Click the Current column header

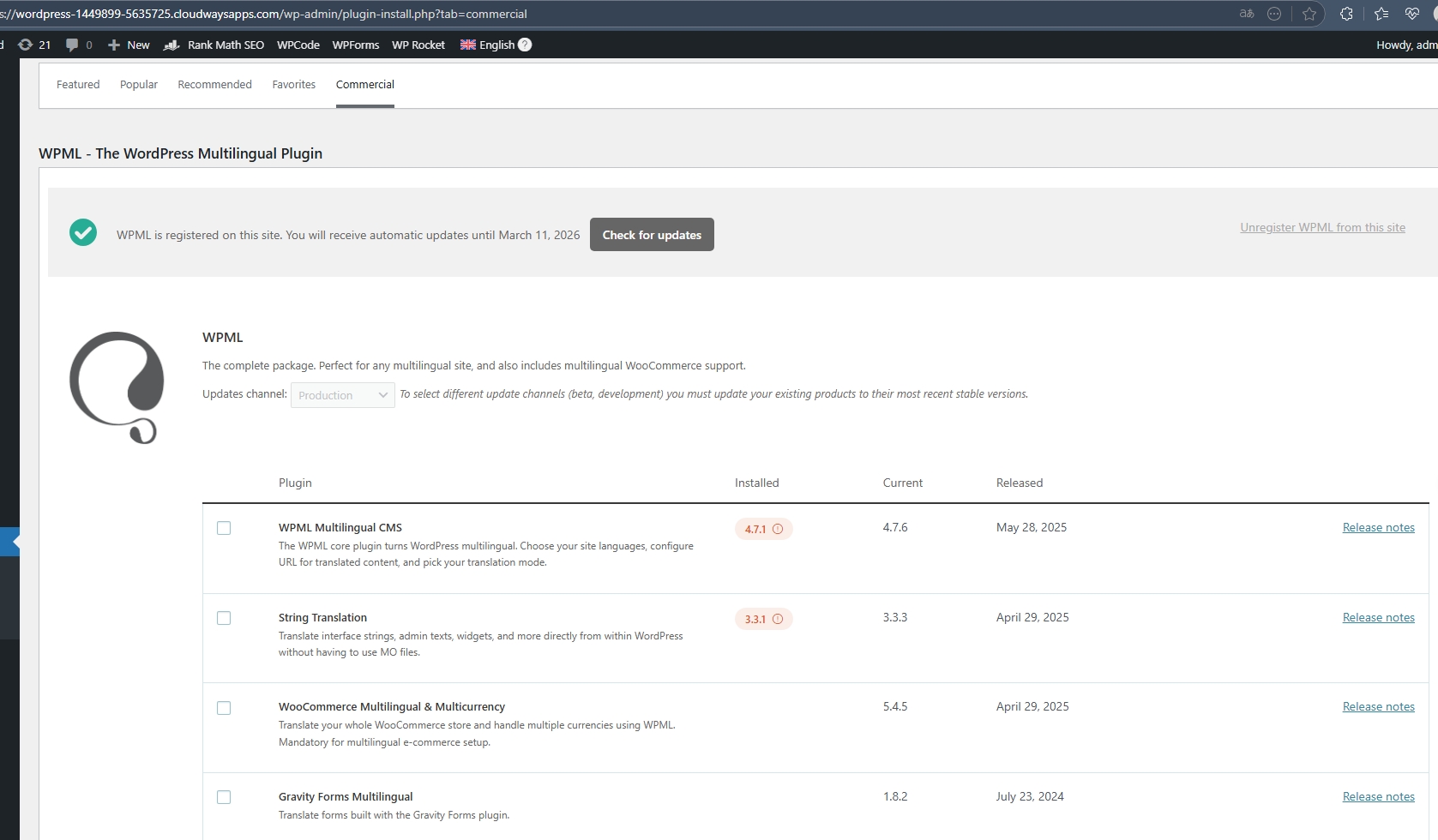903,483
